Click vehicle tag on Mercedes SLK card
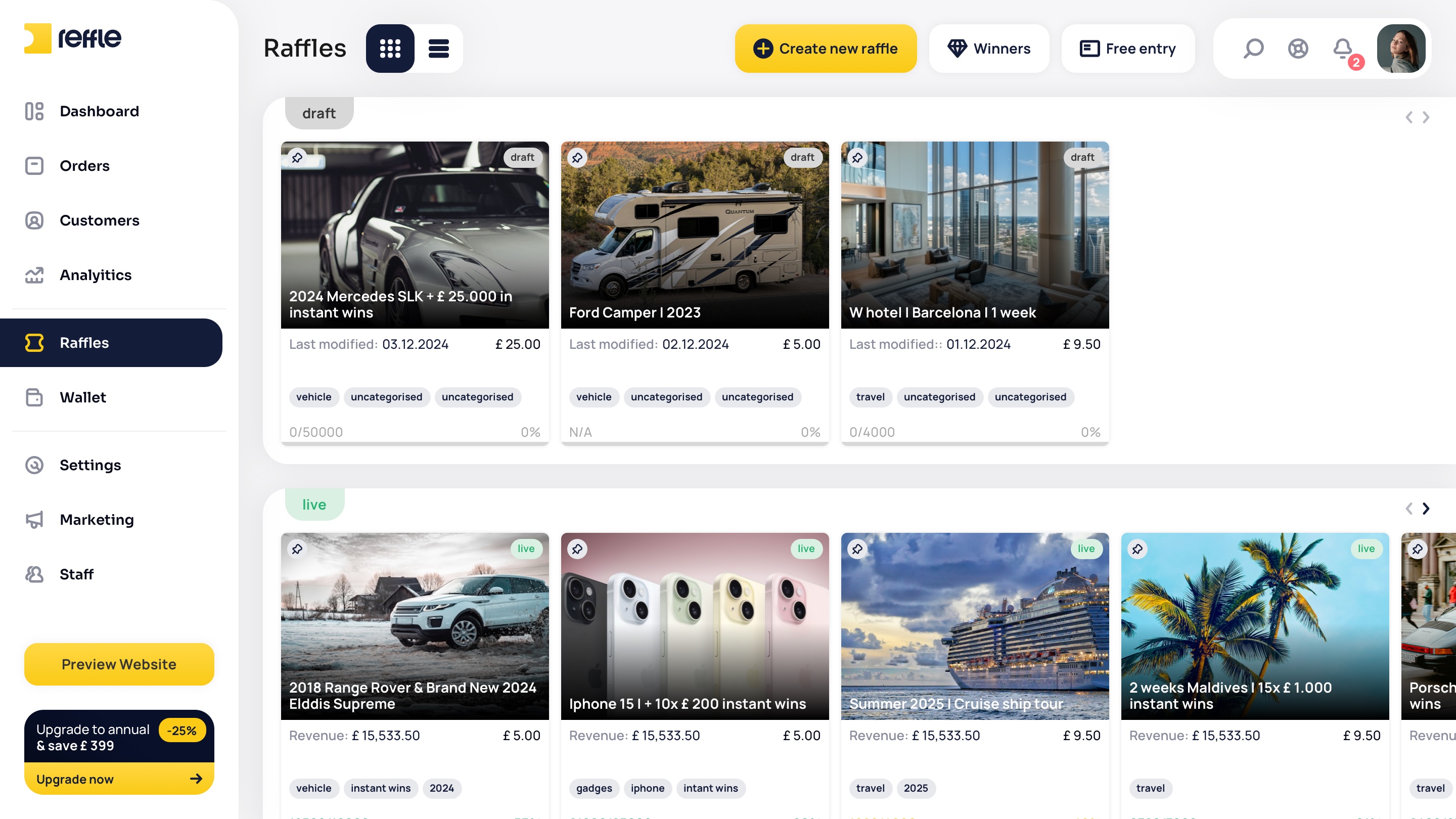Viewport: 1456px width, 819px height. pos(313,397)
